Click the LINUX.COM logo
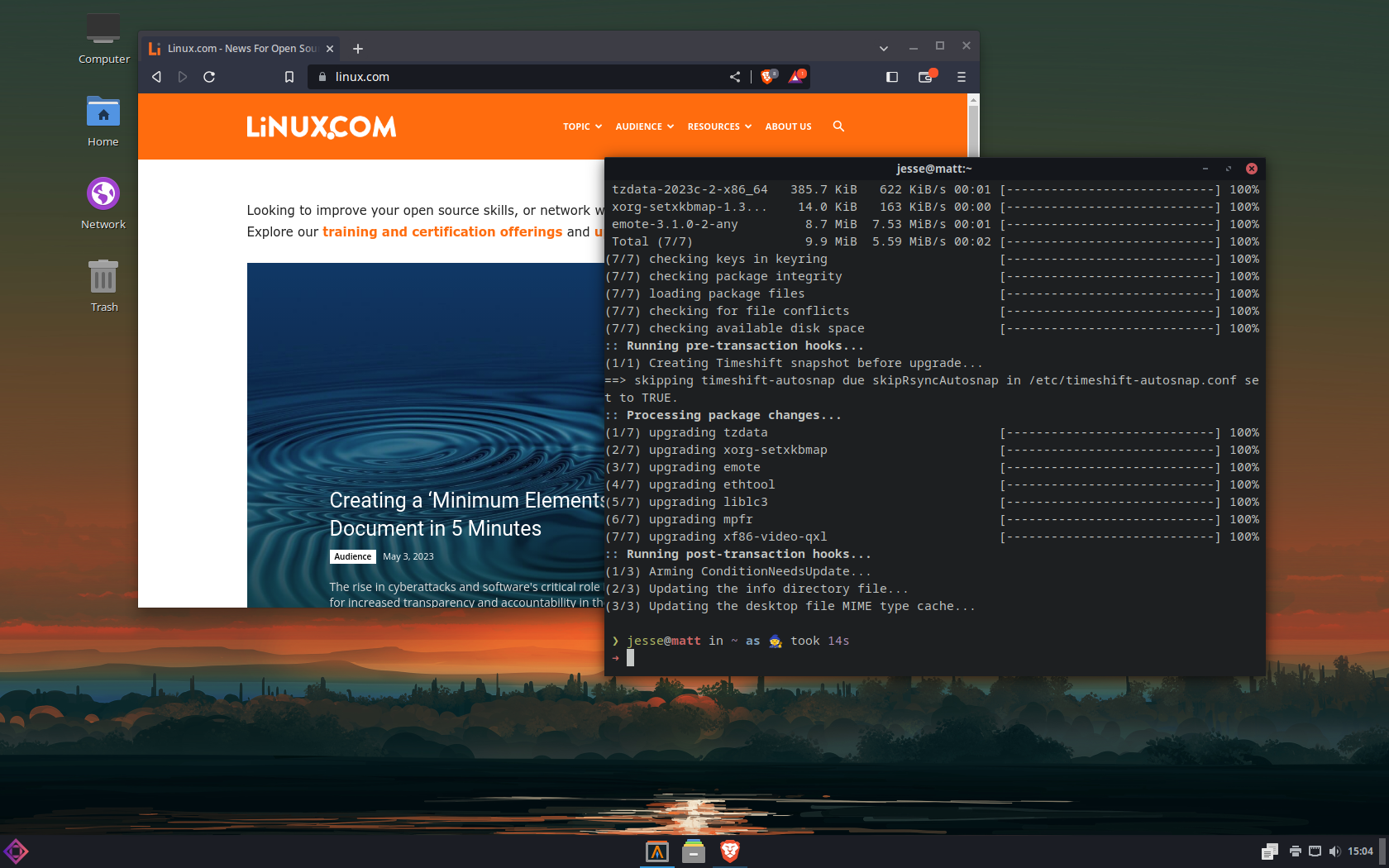 coord(322,126)
